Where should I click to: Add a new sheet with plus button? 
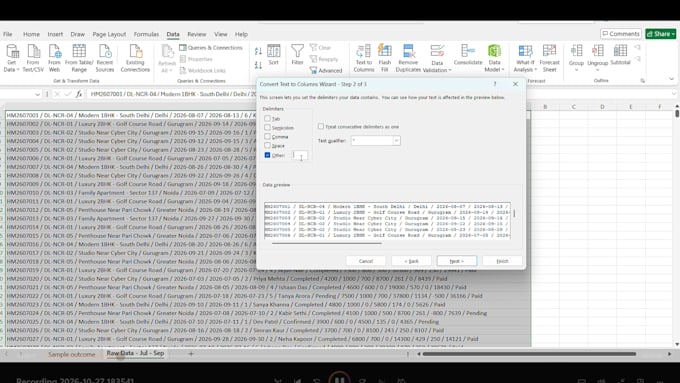click(191, 354)
